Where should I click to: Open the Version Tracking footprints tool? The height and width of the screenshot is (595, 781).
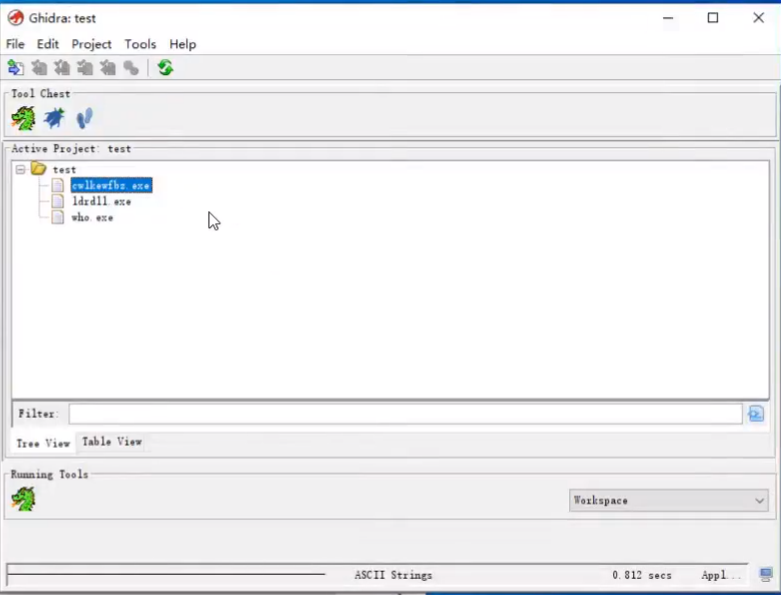pyautogui.click(x=84, y=119)
